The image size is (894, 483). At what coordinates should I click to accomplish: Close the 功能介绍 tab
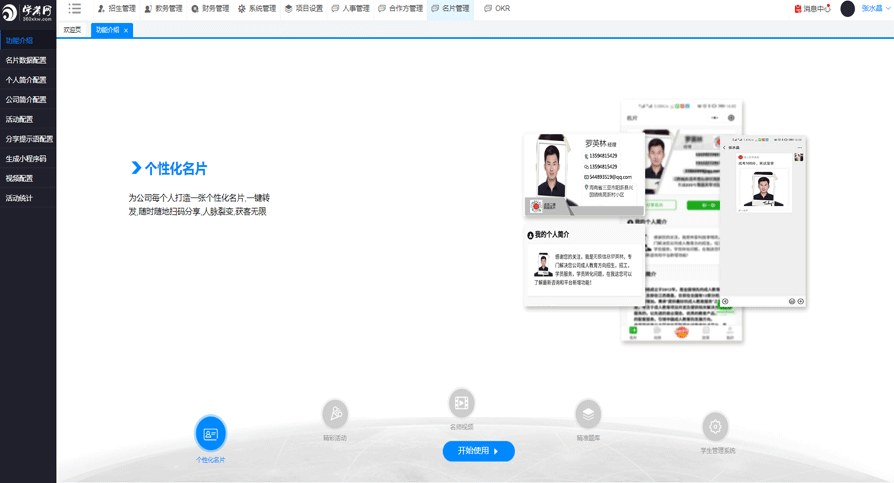coord(126,31)
